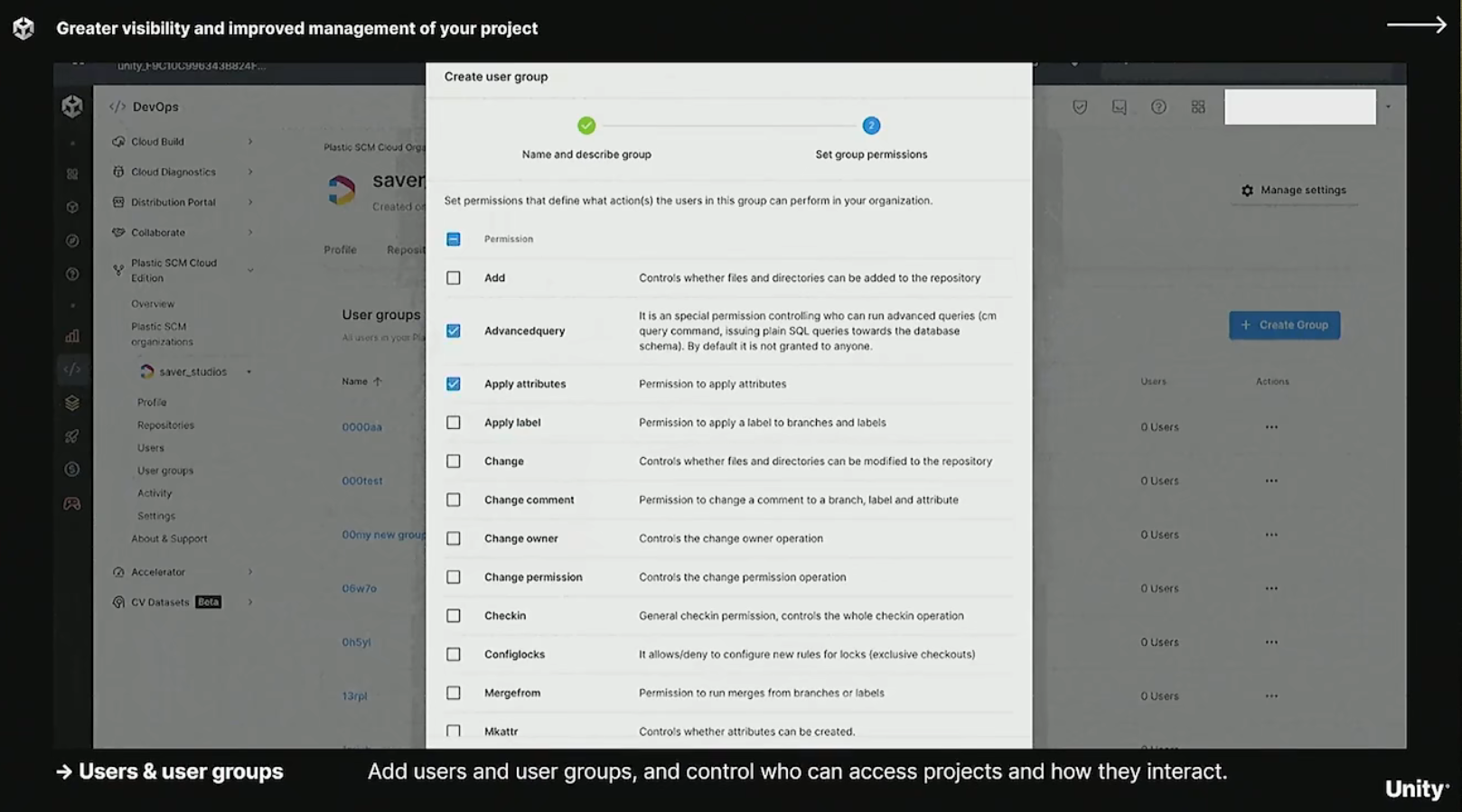Expand the Cloud Build submenu chevron

[250, 142]
